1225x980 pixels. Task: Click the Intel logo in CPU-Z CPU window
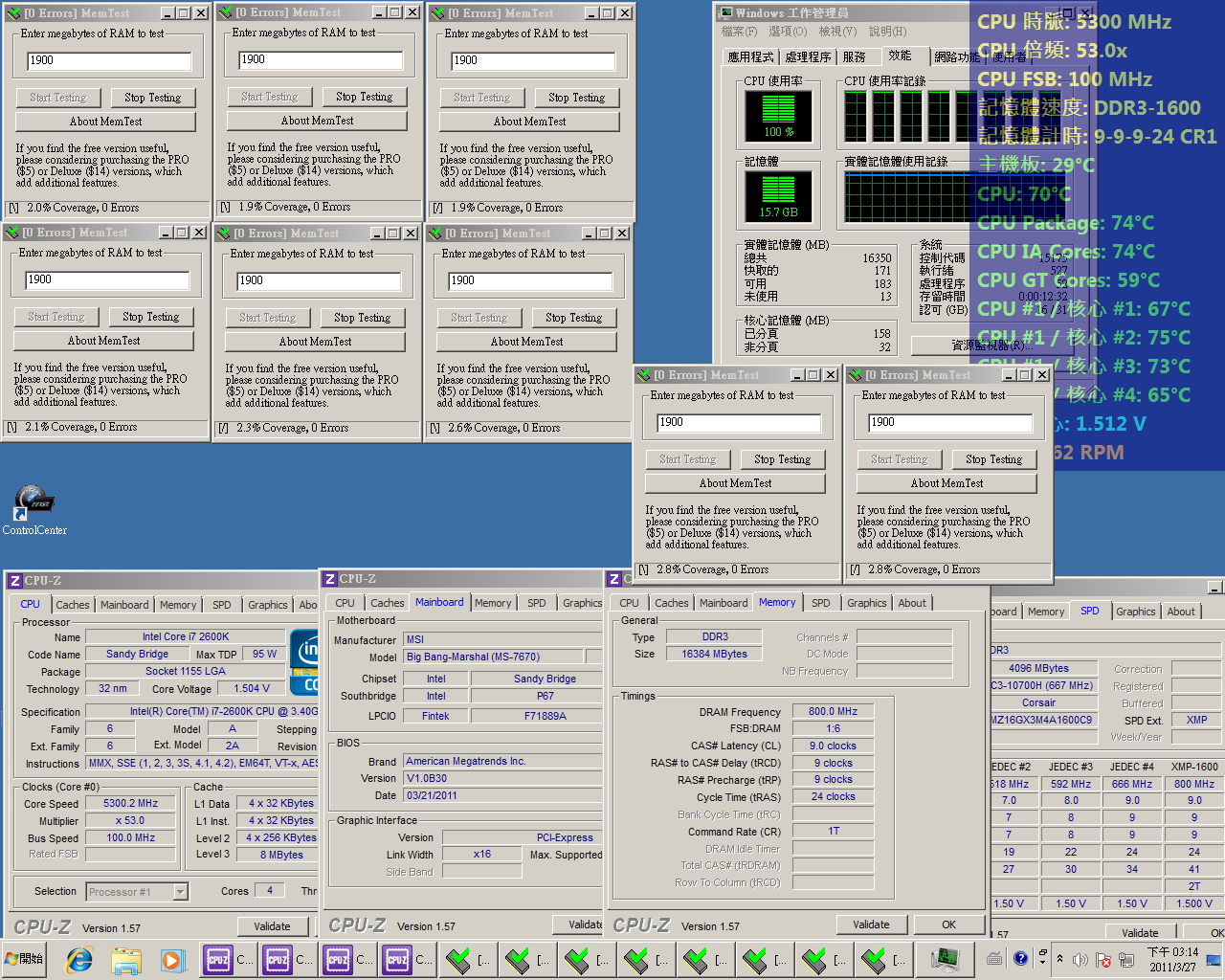306,661
